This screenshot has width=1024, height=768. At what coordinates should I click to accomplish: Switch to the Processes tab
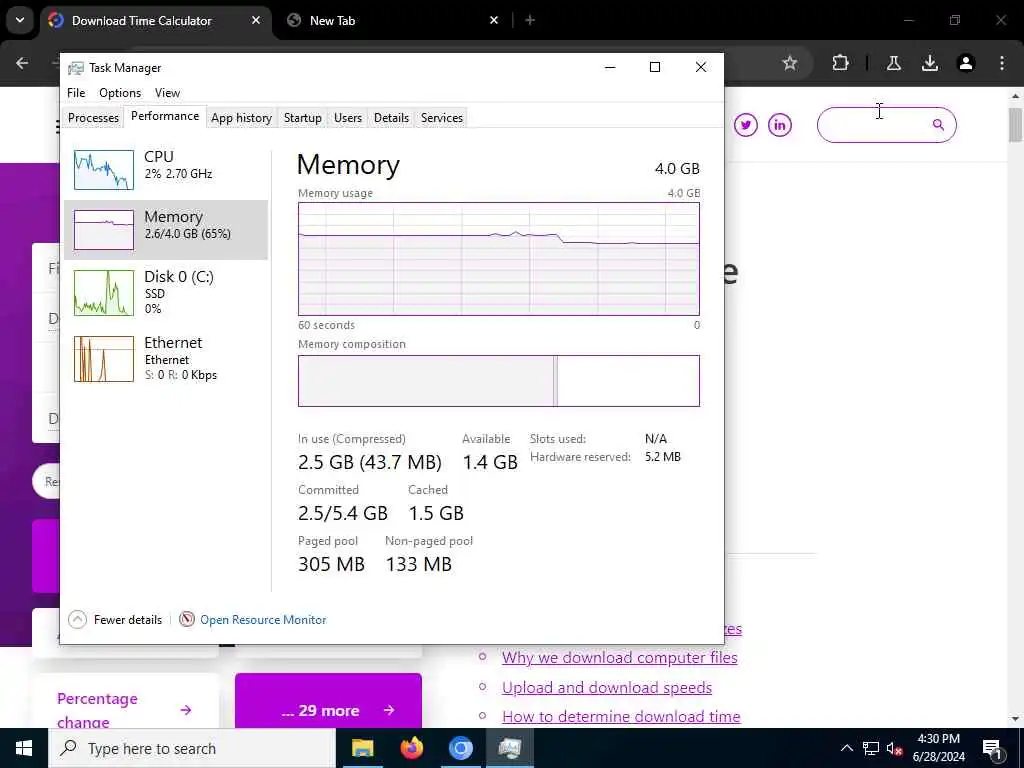(x=93, y=118)
